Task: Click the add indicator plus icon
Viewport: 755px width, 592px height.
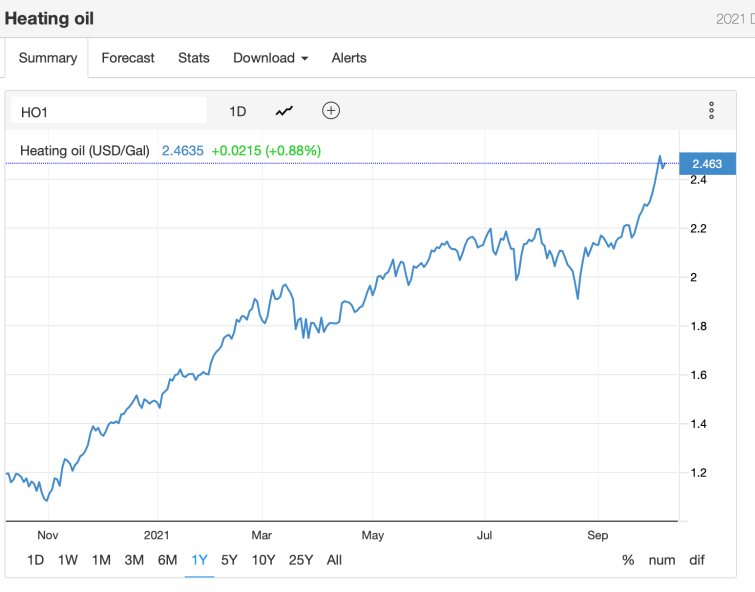Action: coord(331,111)
